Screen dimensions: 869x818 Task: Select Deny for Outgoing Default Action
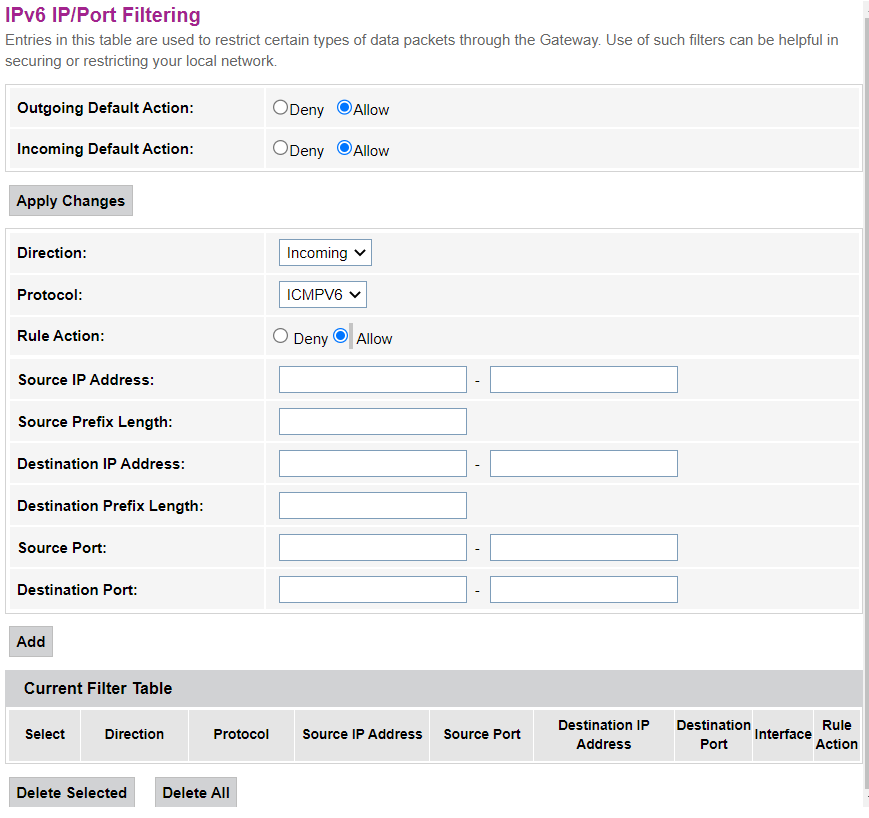(280, 108)
